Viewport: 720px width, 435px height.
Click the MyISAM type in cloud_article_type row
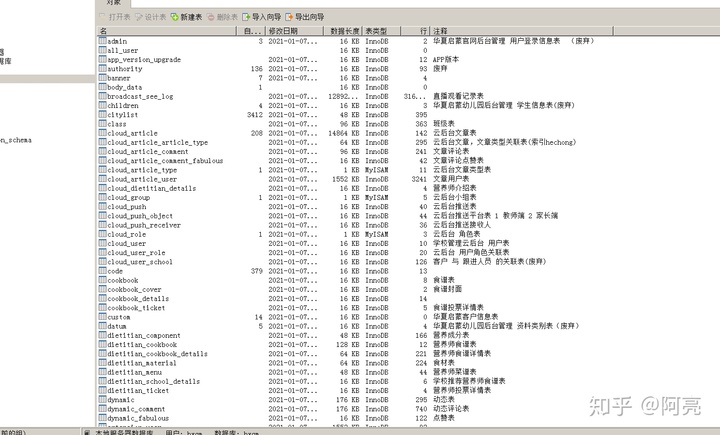(x=377, y=170)
